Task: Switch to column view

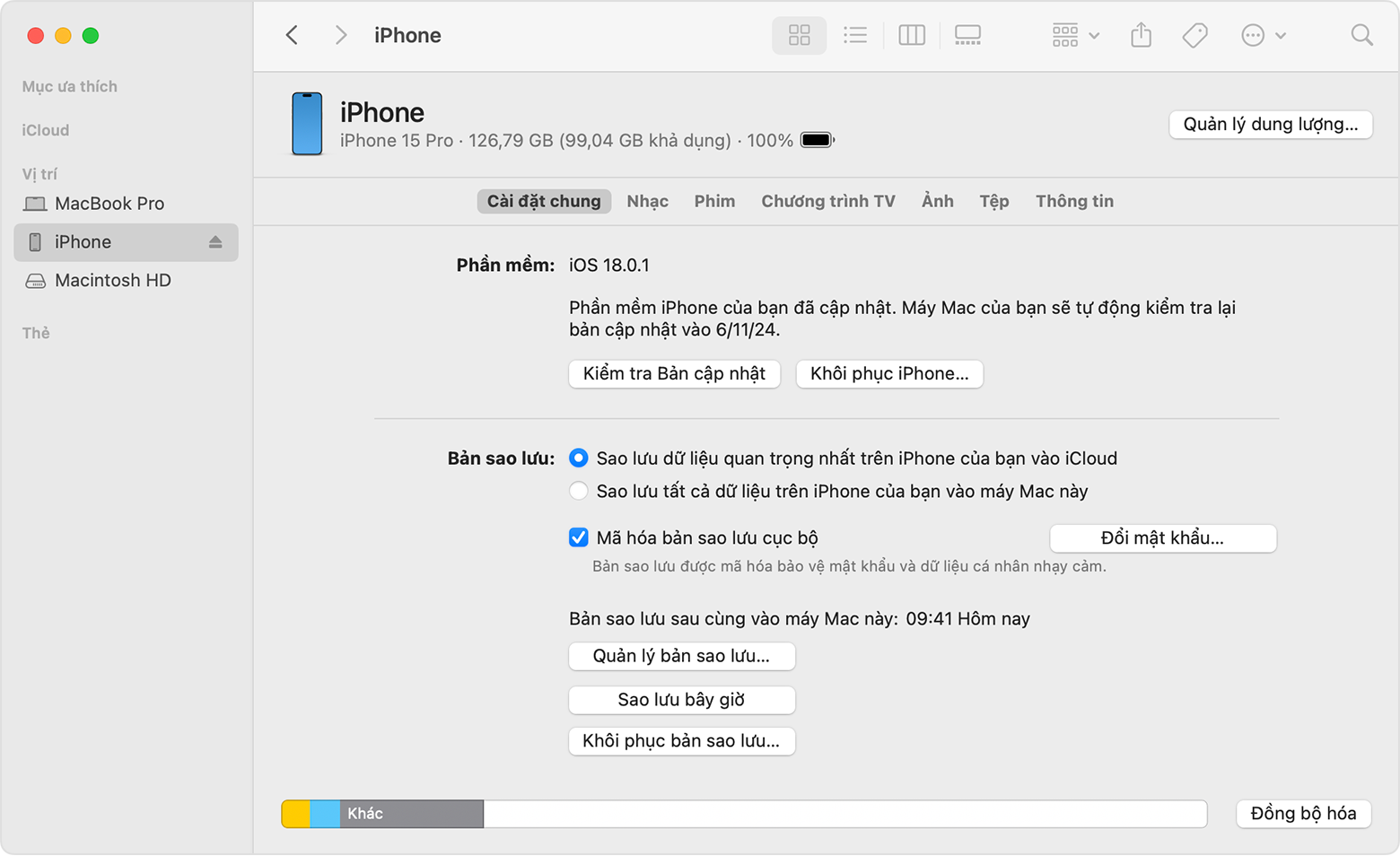Action: 911,35
